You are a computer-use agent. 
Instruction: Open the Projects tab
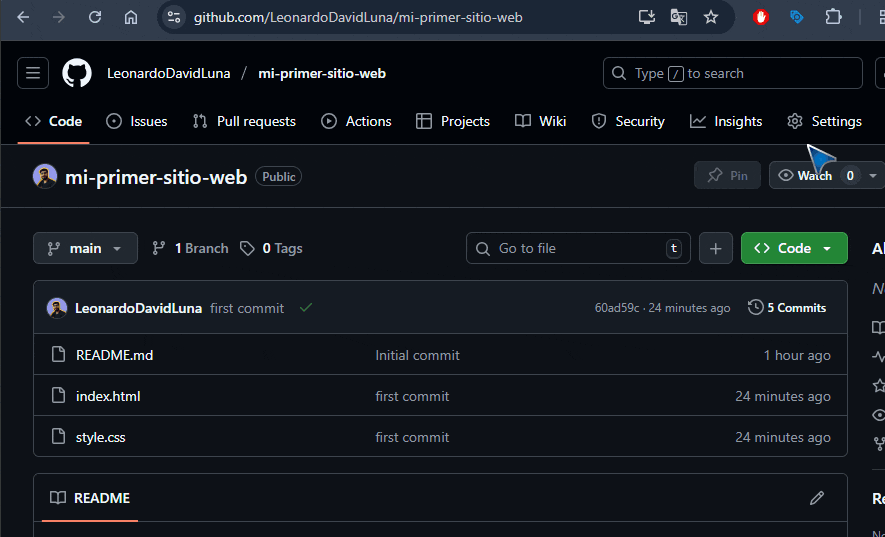pos(453,121)
